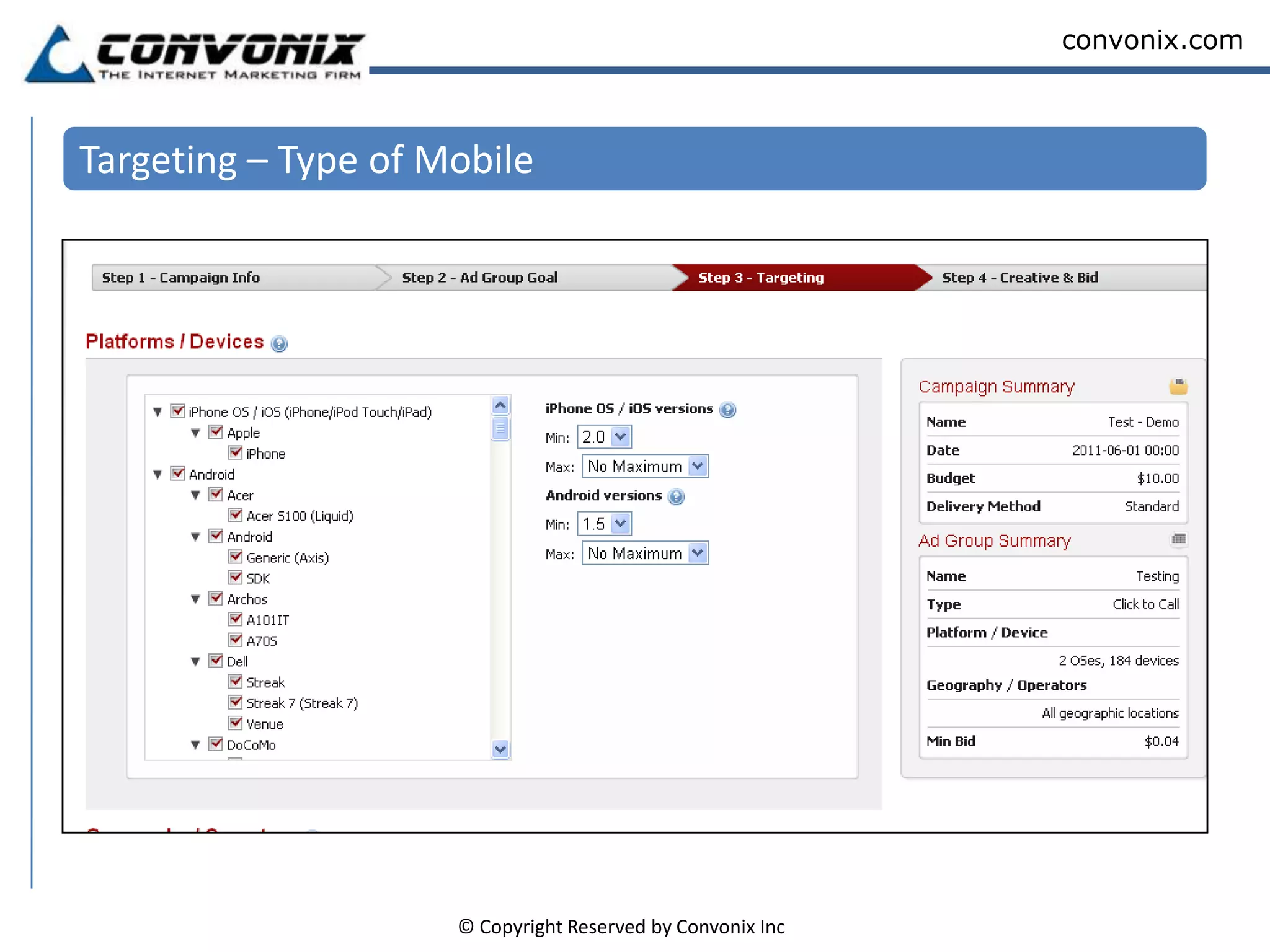Click the Ad Group Summary grid icon
1270x952 pixels.
[x=1179, y=539]
